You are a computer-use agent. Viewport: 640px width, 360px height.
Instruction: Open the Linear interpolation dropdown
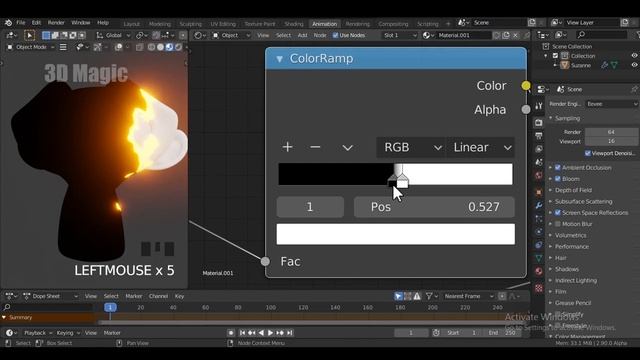coord(480,147)
